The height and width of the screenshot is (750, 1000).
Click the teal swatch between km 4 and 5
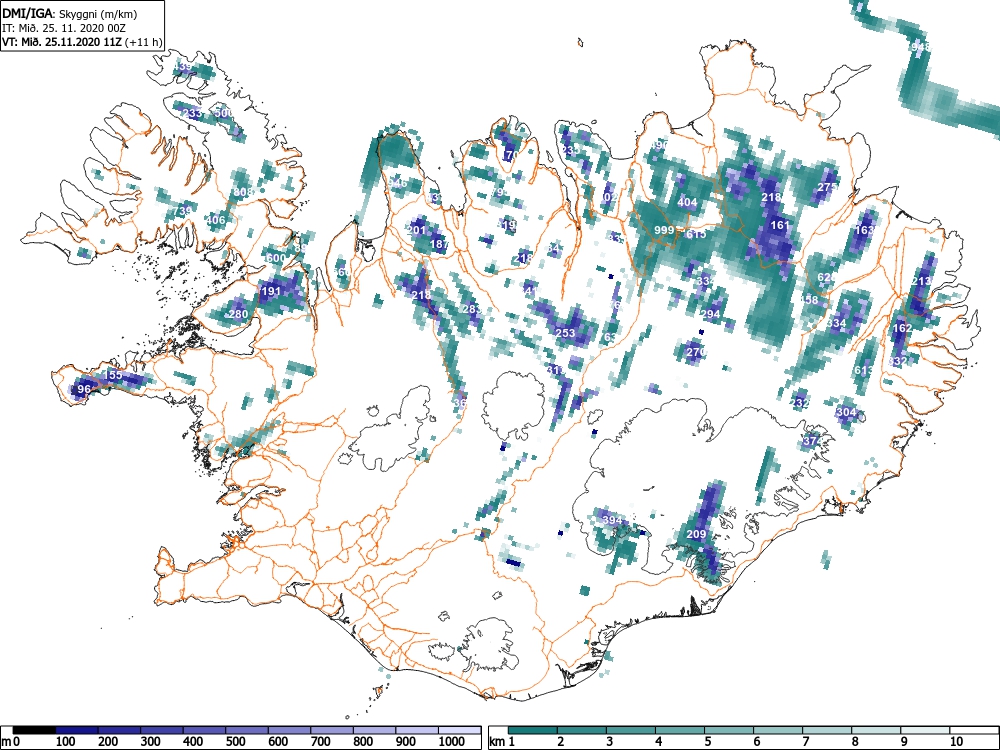click(680, 730)
